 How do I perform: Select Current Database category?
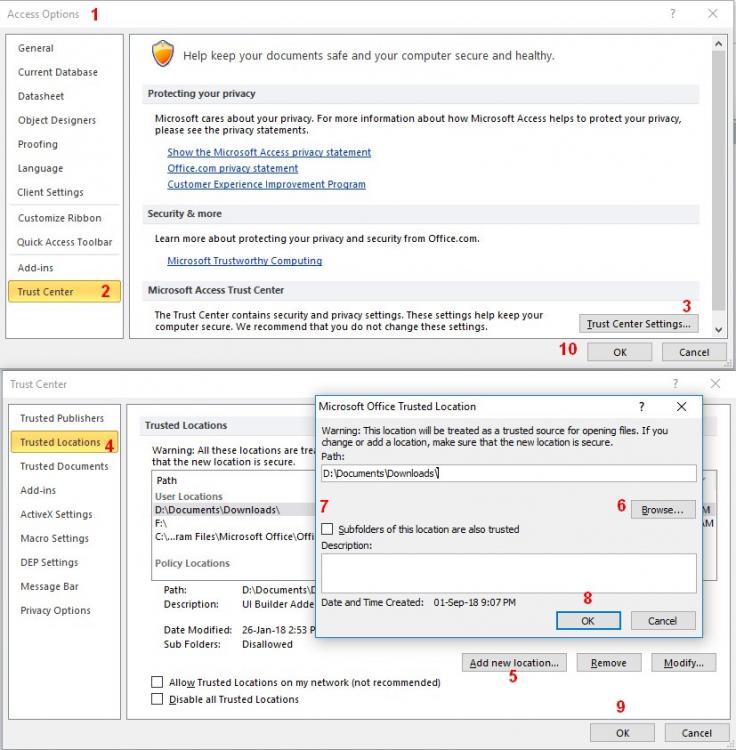tap(58, 72)
